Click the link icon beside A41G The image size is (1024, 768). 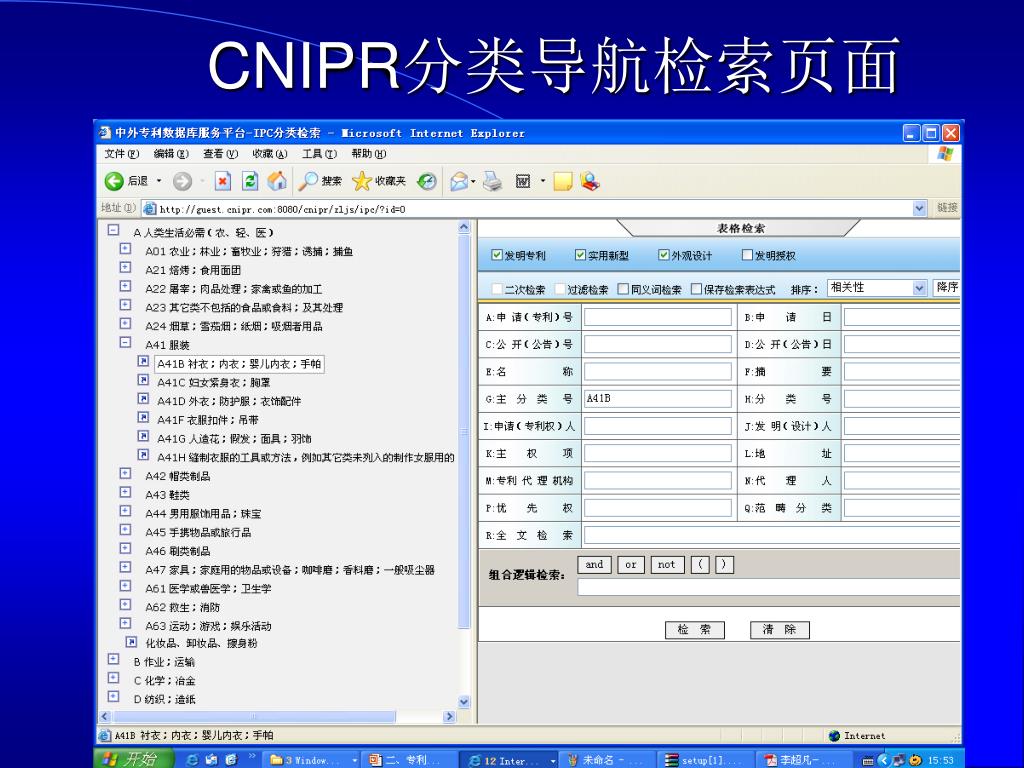pyautogui.click(x=143, y=436)
